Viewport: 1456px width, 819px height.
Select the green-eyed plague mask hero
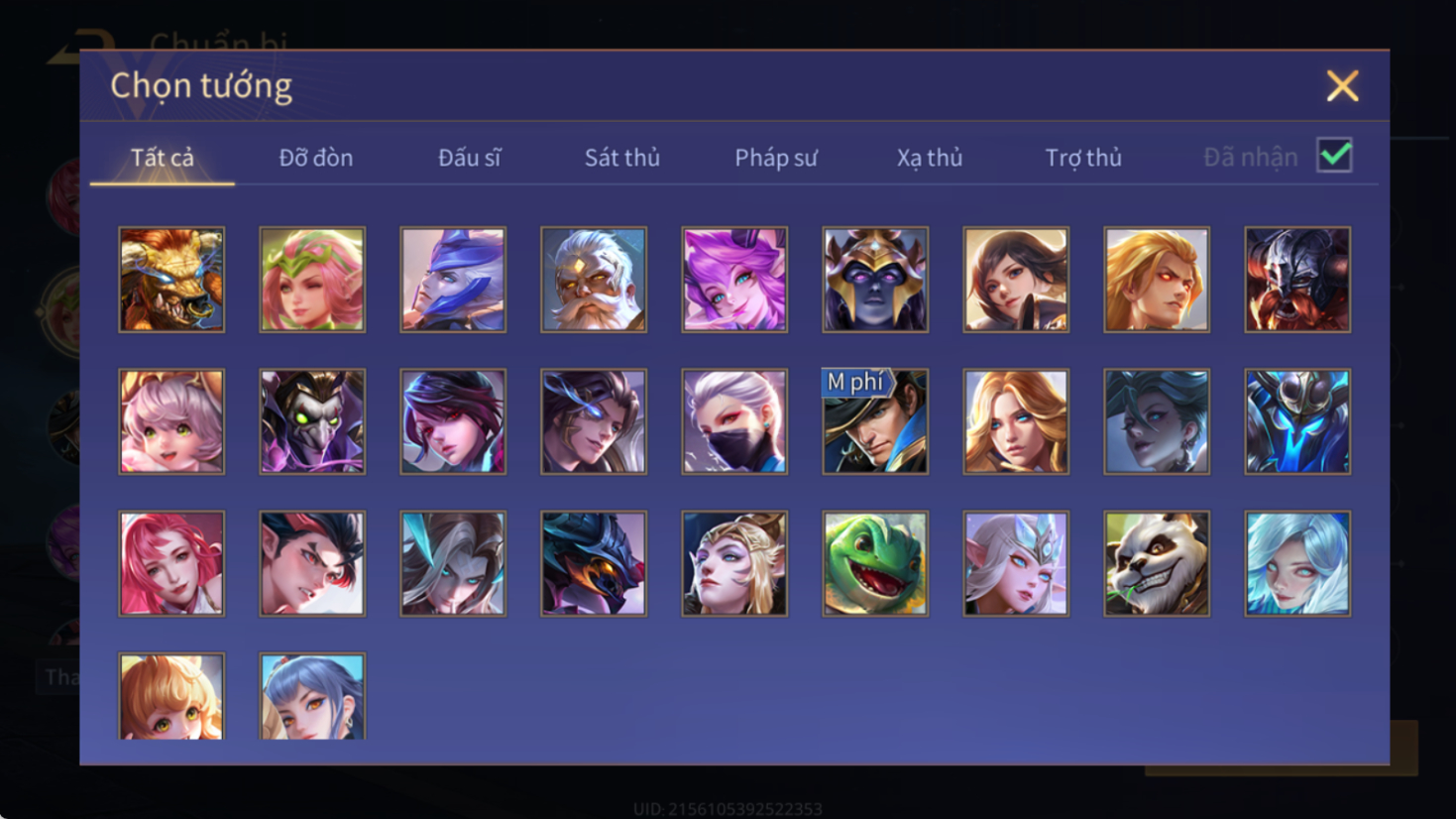312,421
